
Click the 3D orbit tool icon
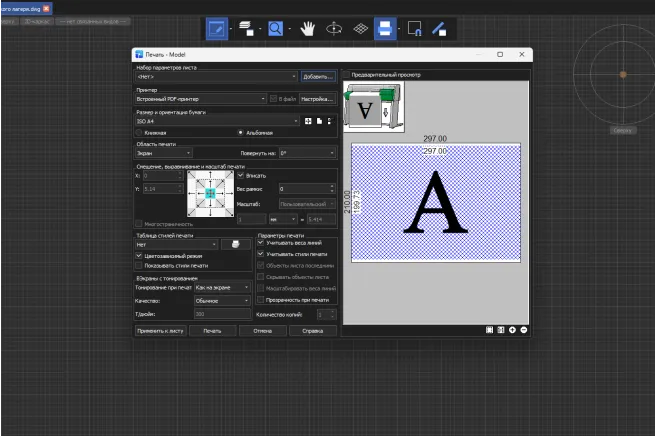[x=335, y=28]
